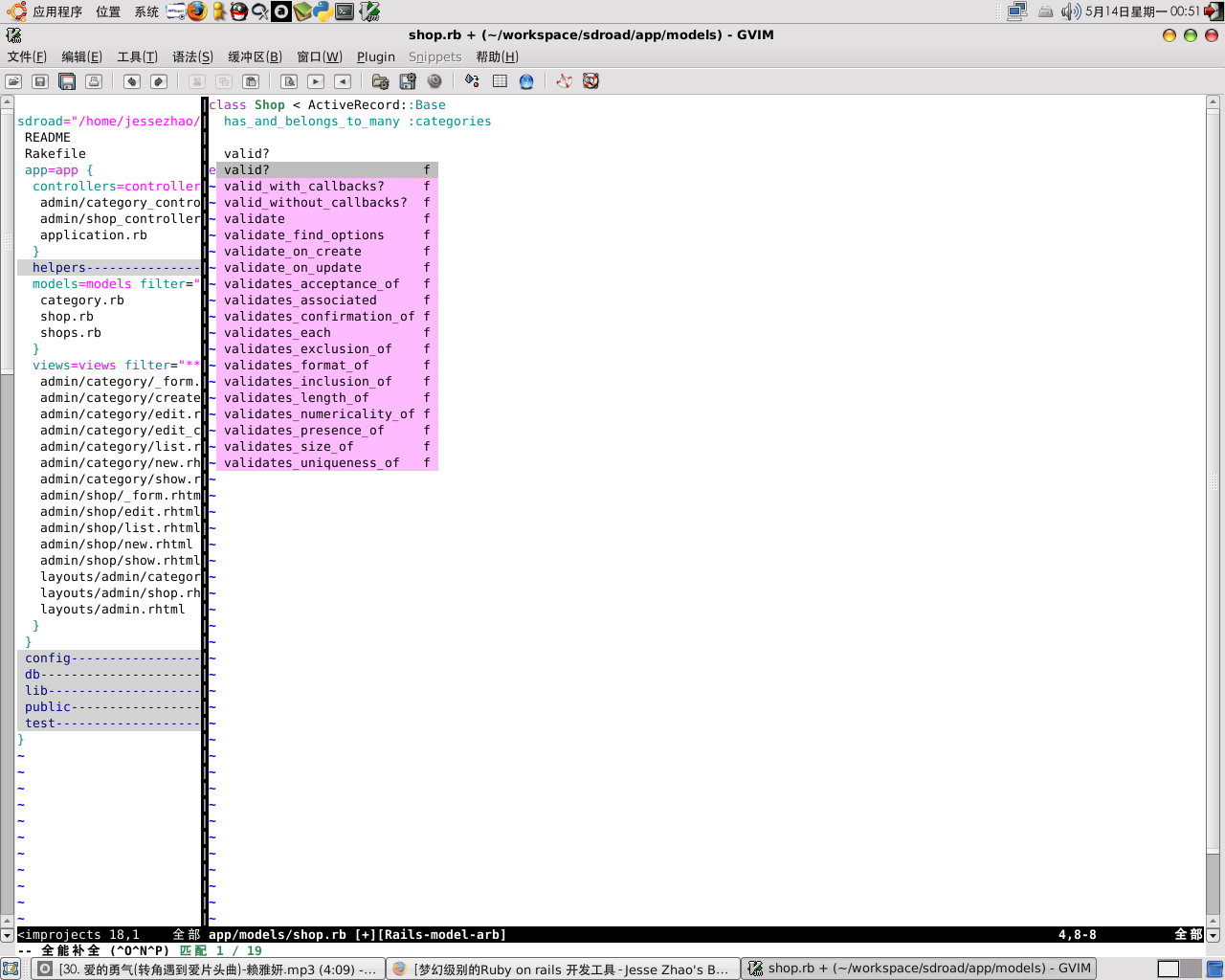
Task: Click the Save file toolbar icon
Action: (40, 81)
